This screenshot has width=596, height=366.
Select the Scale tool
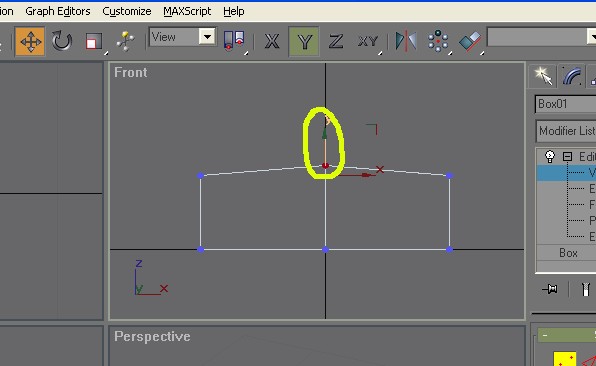pos(94,41)
